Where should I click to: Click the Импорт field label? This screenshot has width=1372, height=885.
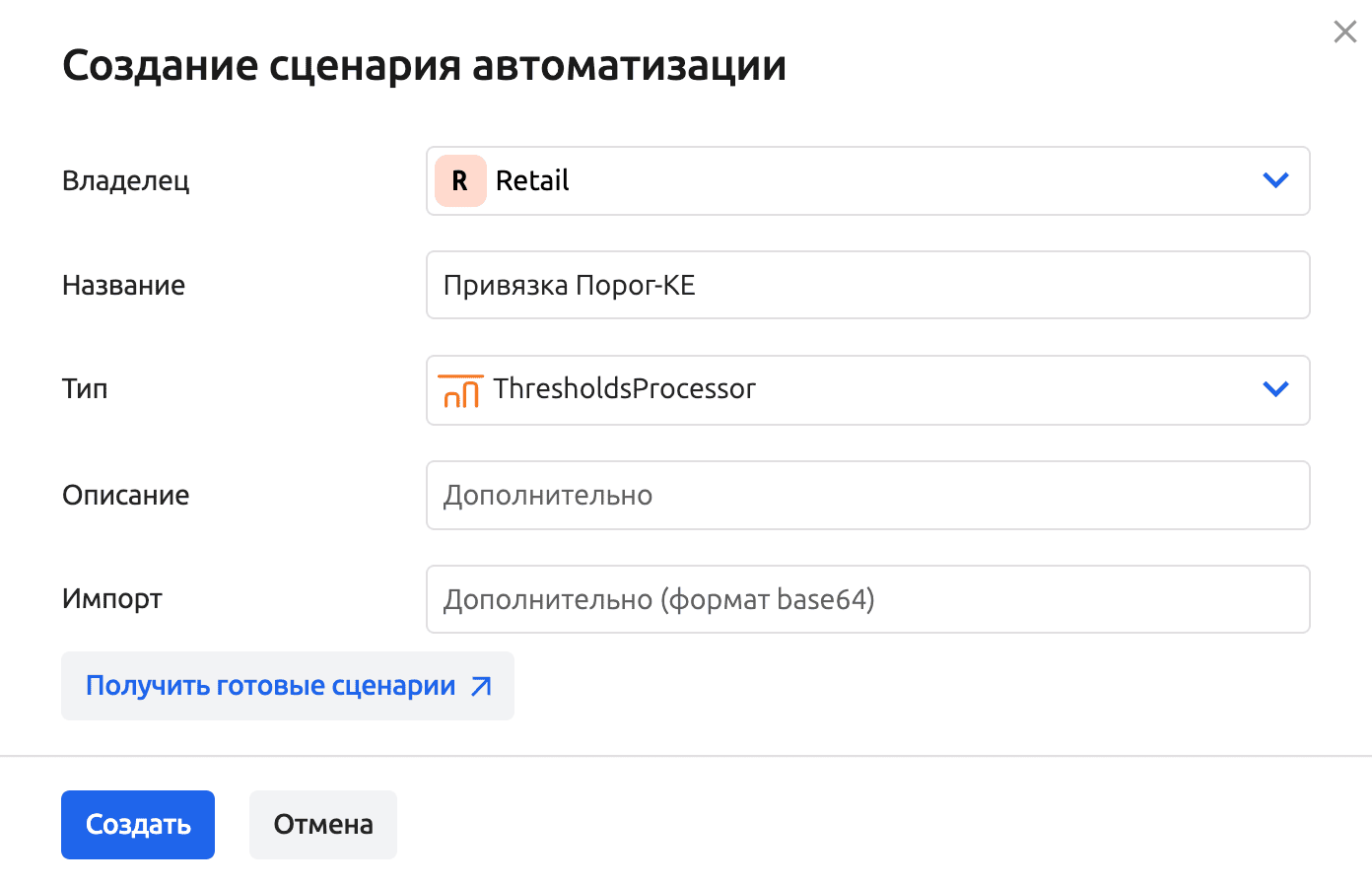click(x=112, y=599)
